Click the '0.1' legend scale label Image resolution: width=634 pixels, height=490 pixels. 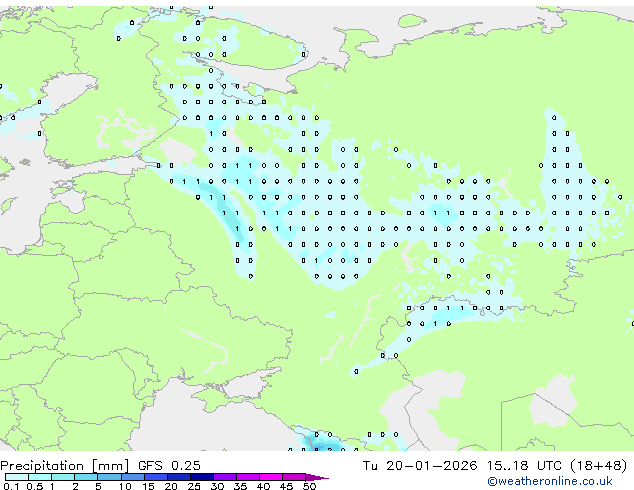point(11,486)
